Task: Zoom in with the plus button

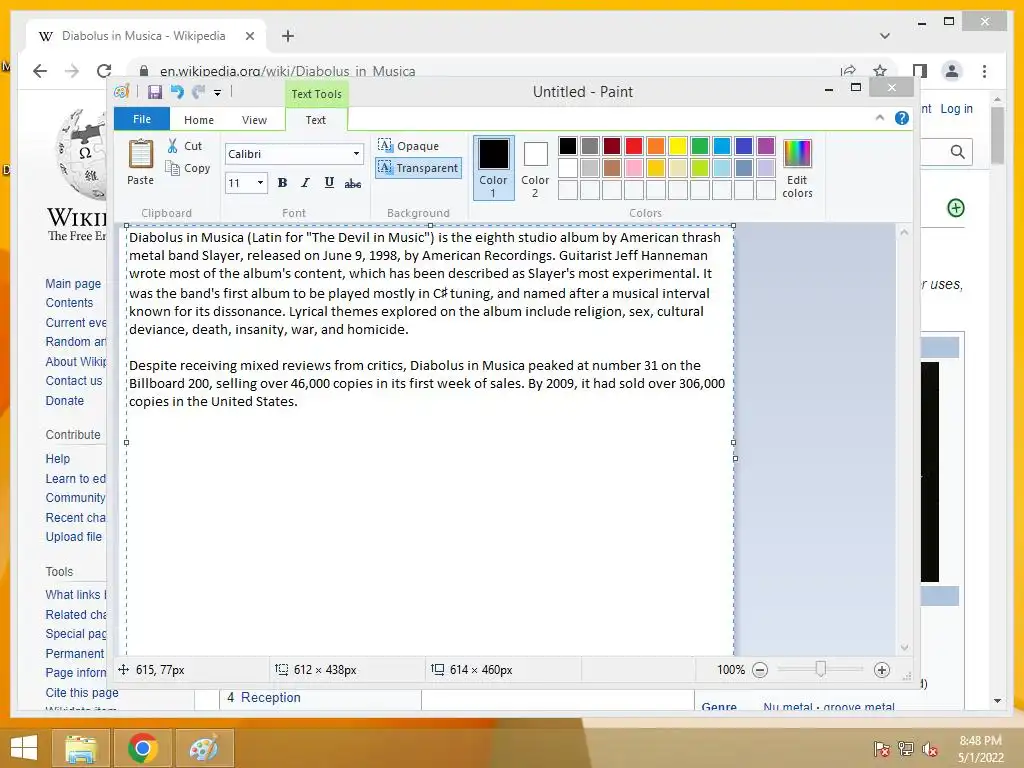Action: click(x=882, y=670)
